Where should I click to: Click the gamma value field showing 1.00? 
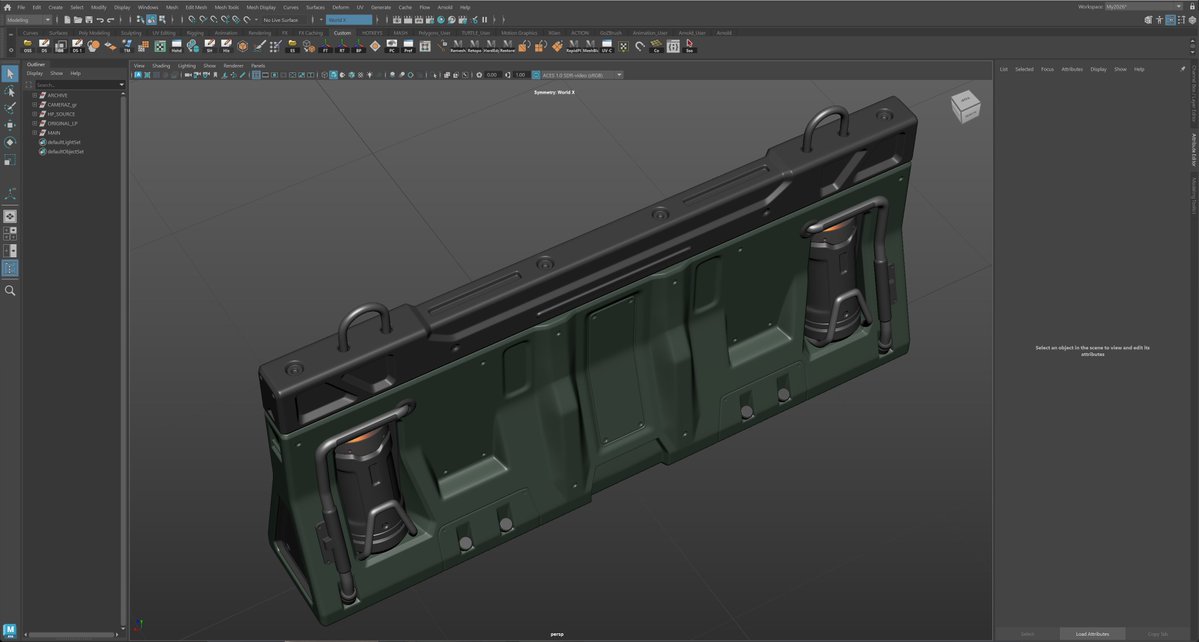(x=520, y=75)
